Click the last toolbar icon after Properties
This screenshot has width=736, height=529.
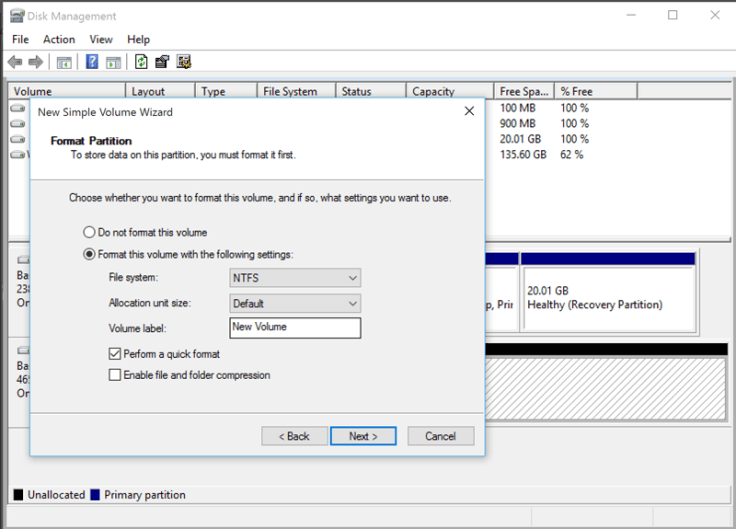pyautogui.click(x=184, y=62)
